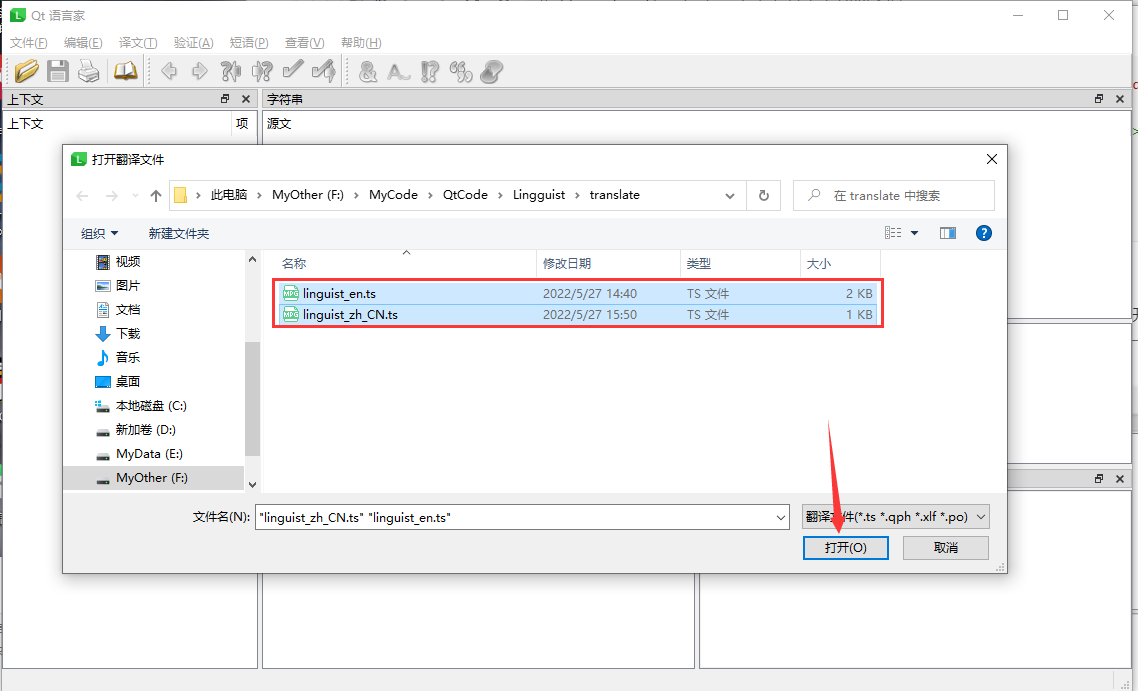The width and height of the screenshot is (1138, 691).
Task: Toggle the preview pane icon
Action: (948, 233)
